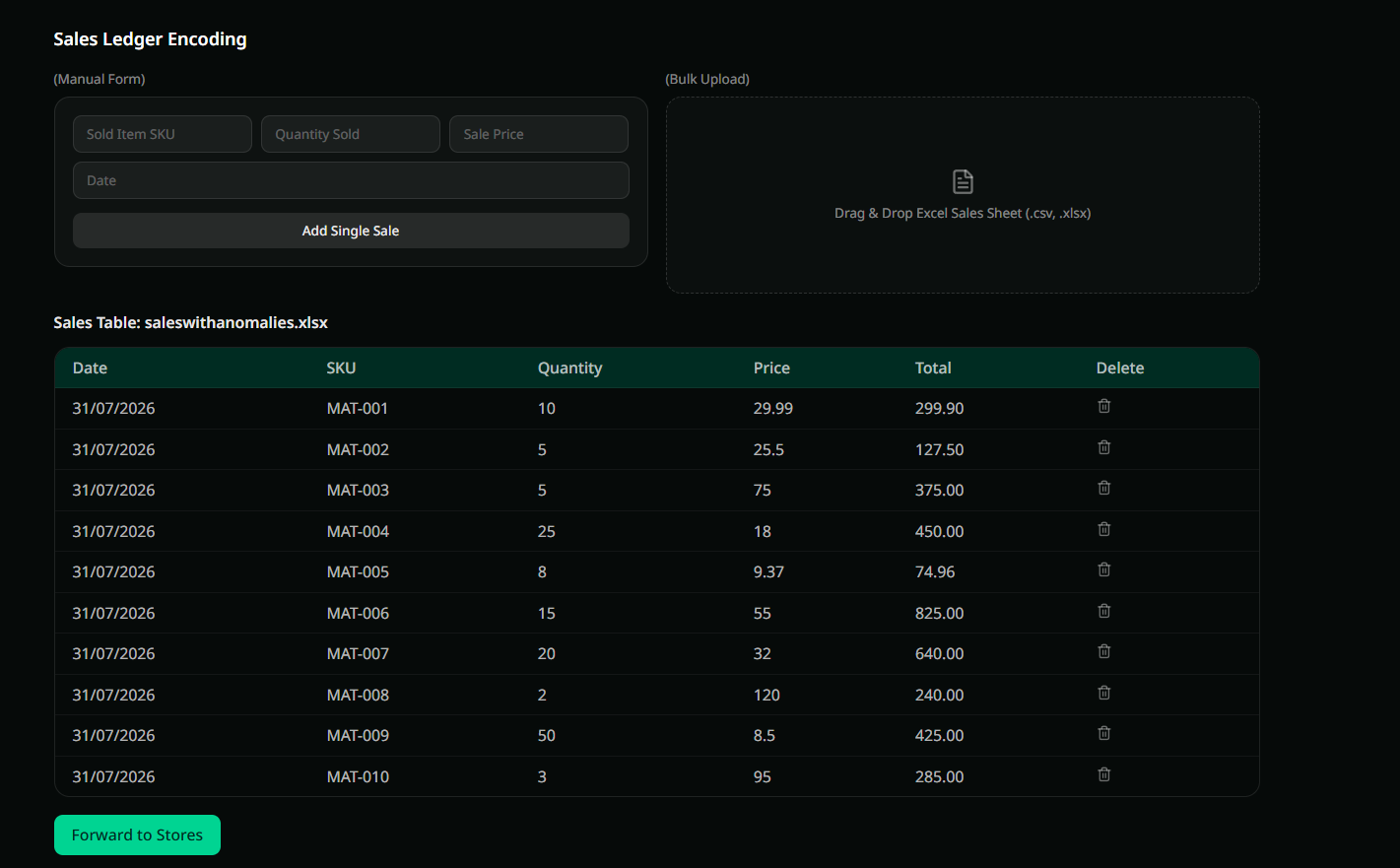Click the document icon in upload area
This screenshot has height=868, width=1400.
(x=963, y=181)
